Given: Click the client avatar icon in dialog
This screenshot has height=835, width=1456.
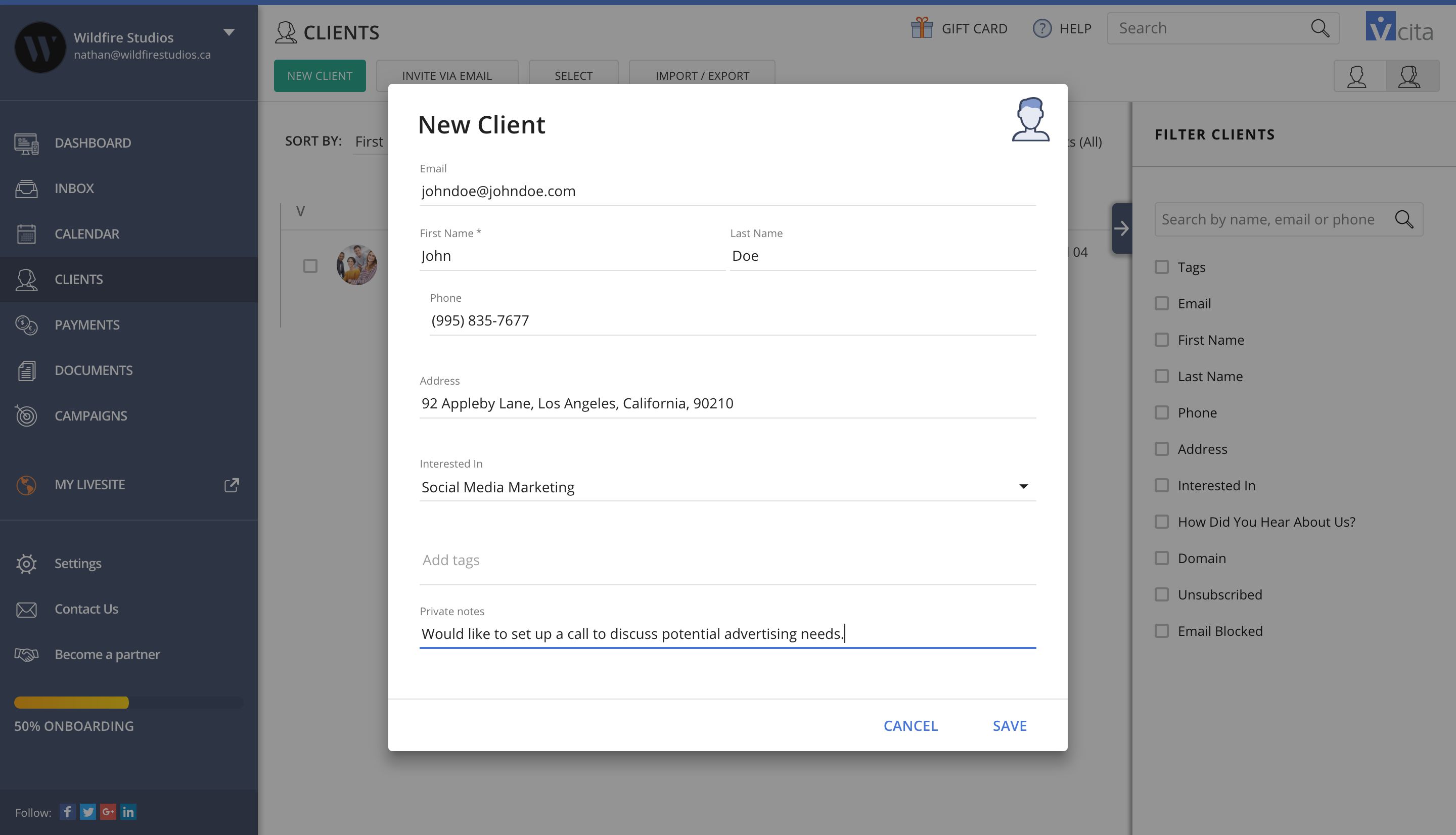Looking at the screenshot, I should pyautogui.click(x=1030, y=119).
